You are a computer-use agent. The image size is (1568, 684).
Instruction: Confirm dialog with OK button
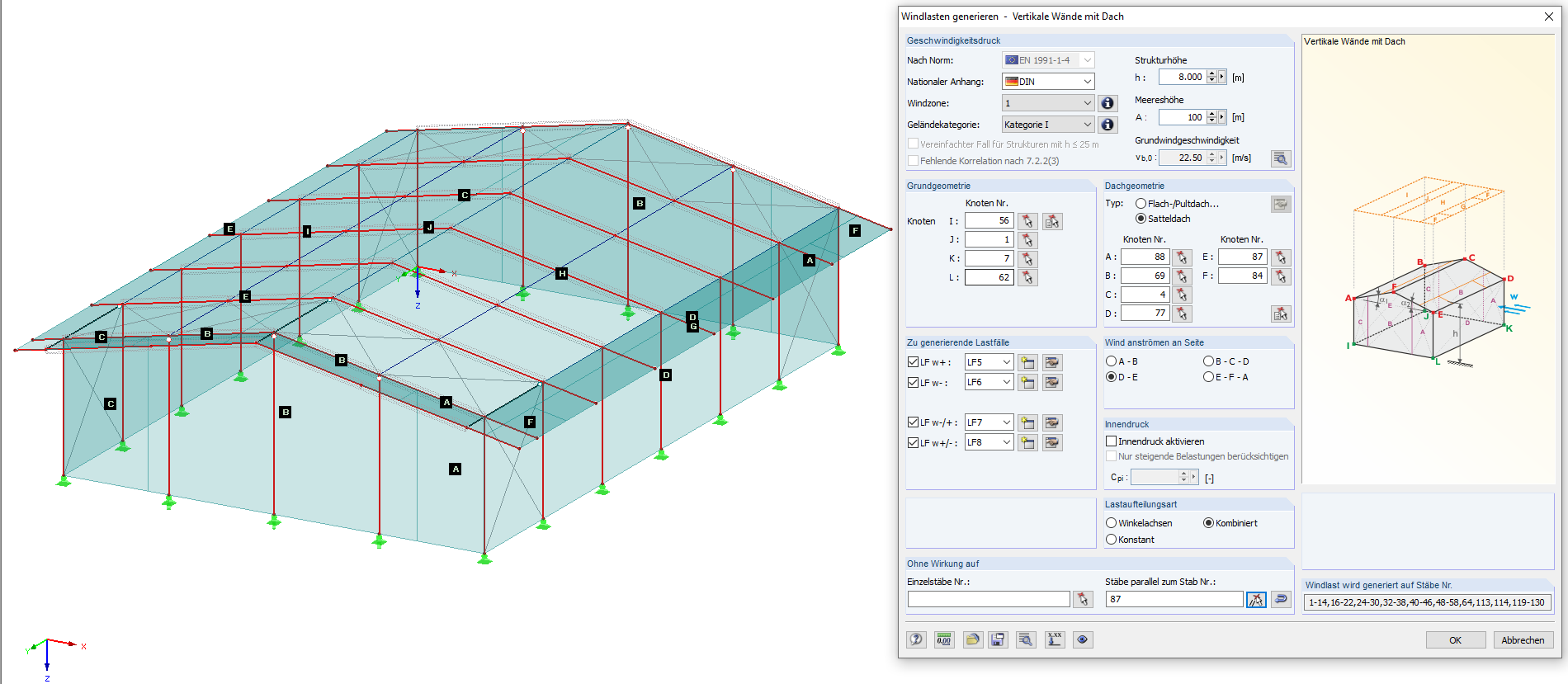pyautogui.click(x=1456, y=640)
